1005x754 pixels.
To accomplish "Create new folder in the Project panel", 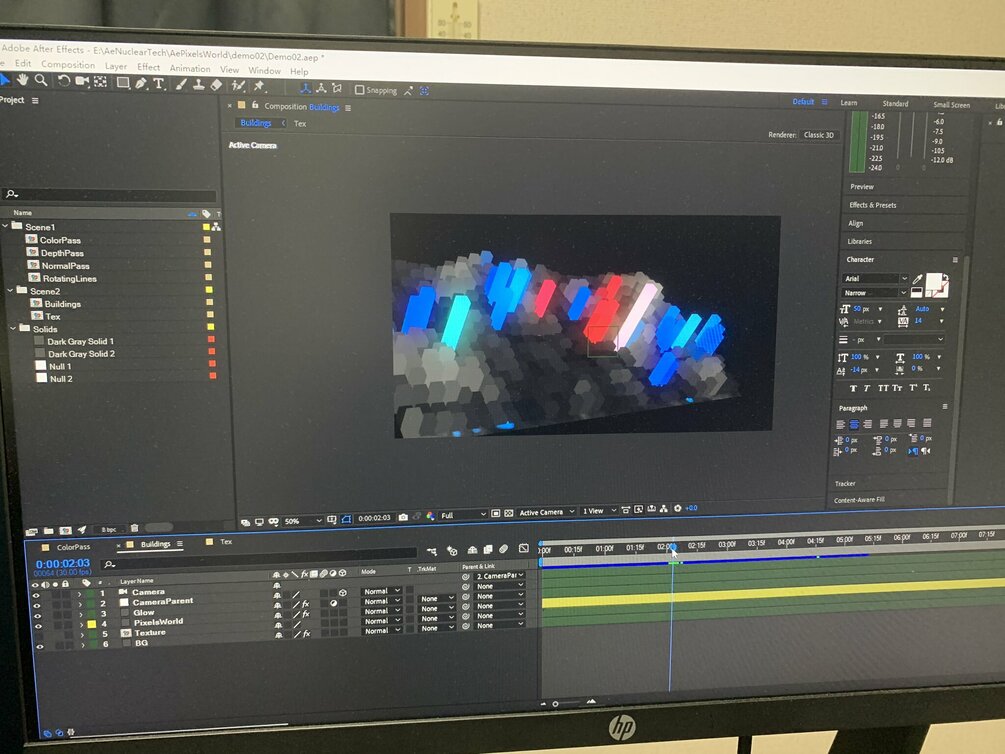I will [x=48, y=531].
